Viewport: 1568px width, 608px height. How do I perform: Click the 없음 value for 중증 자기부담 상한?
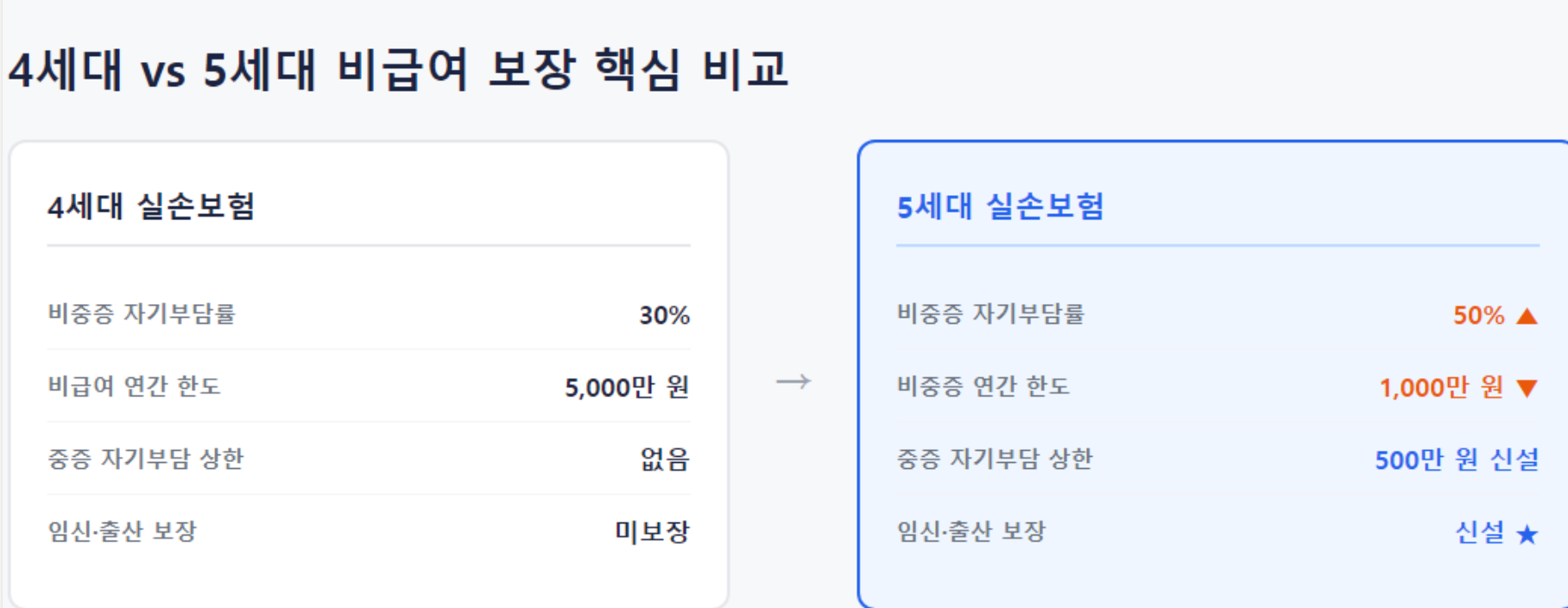pos(665,459)
